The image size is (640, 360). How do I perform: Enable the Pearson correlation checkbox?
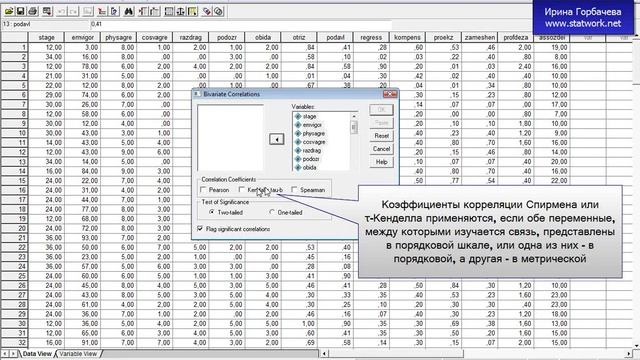tap(204, 190)
